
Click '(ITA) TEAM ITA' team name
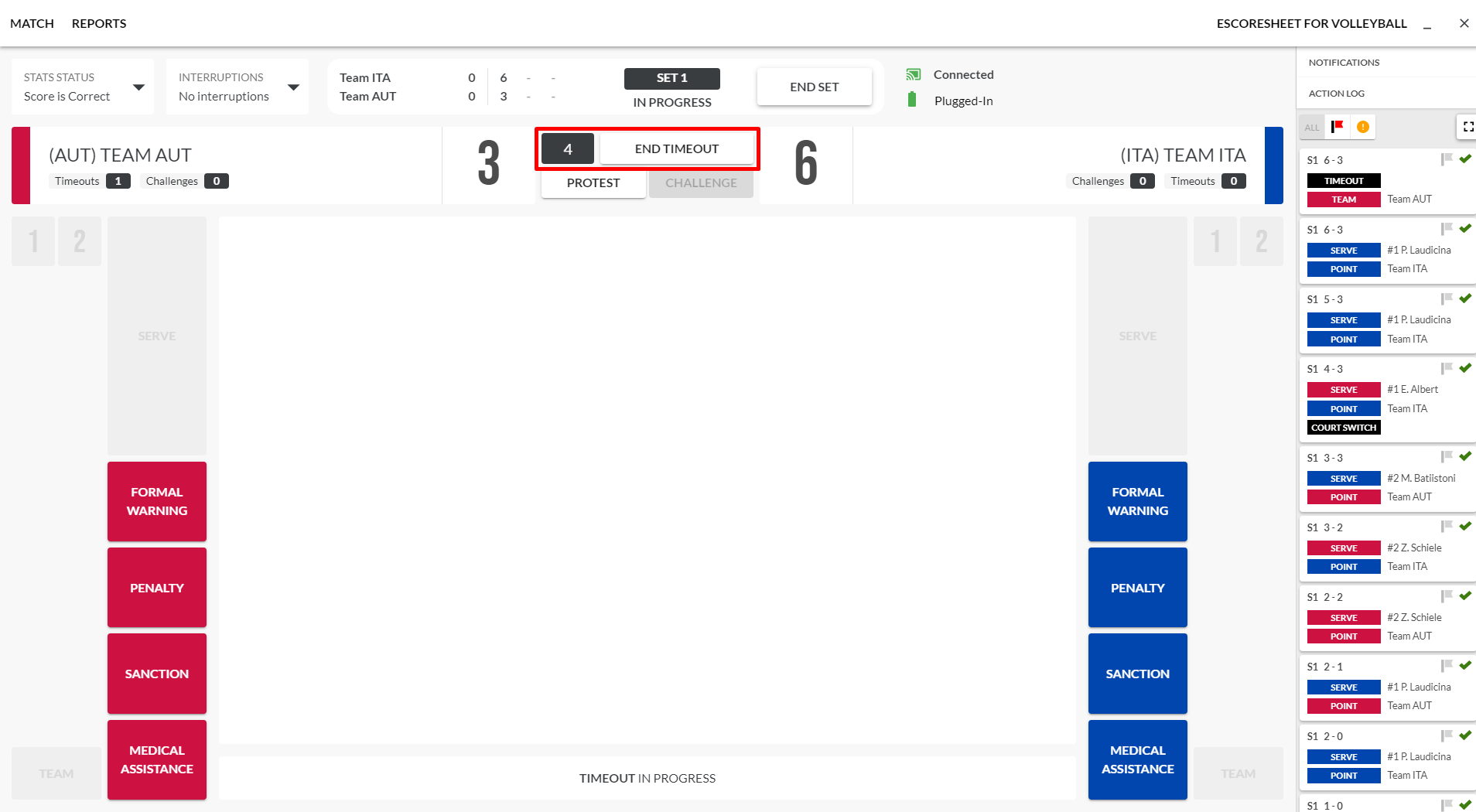click(1183, 155)
